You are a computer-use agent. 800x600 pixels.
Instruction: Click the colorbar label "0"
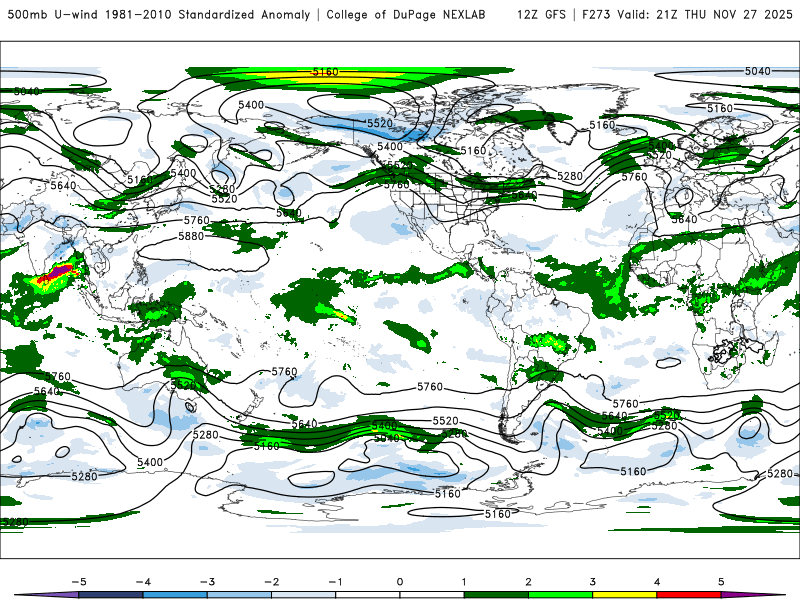pyautogui.click(x=400, y=582)
